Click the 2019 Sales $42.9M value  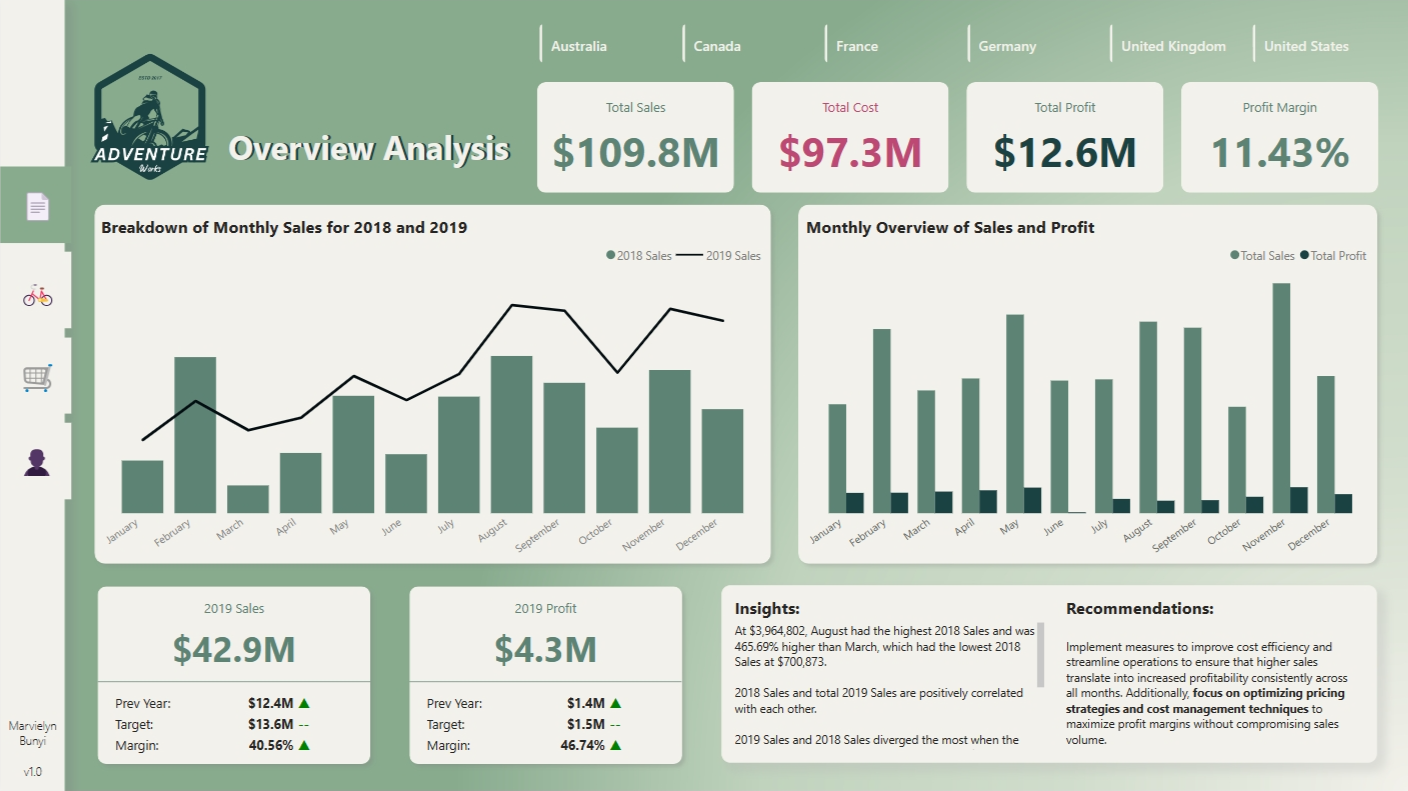234,649
